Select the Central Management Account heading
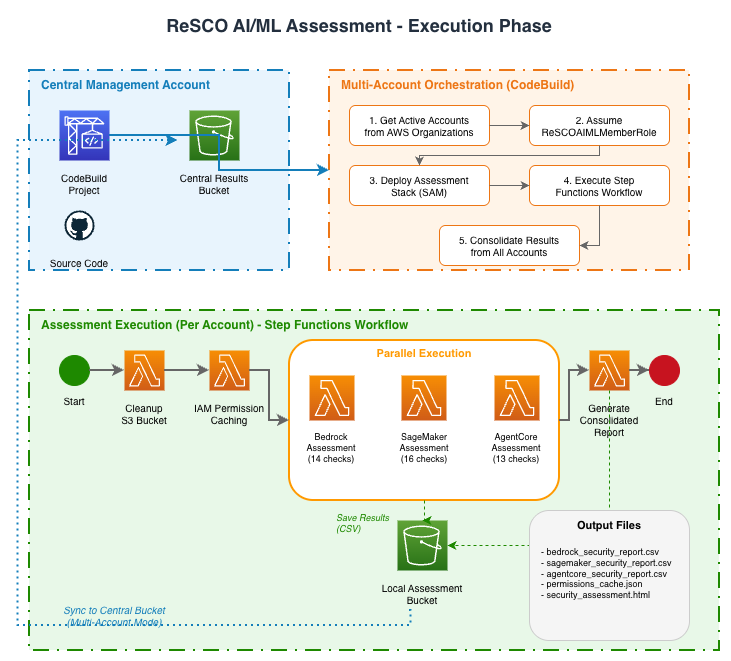The height and width of the screenshot is (661, 731). point(125,85)
